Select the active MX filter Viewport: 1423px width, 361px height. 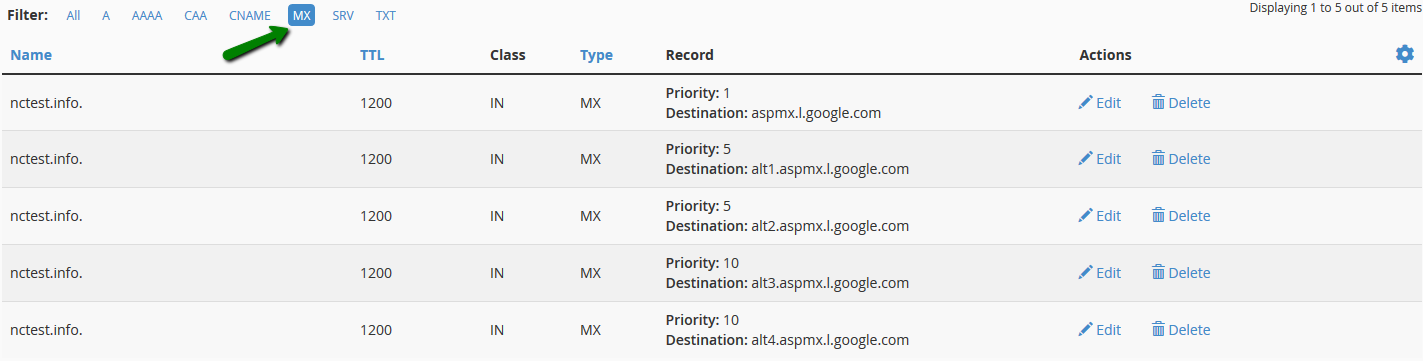[x=302, y=16]
